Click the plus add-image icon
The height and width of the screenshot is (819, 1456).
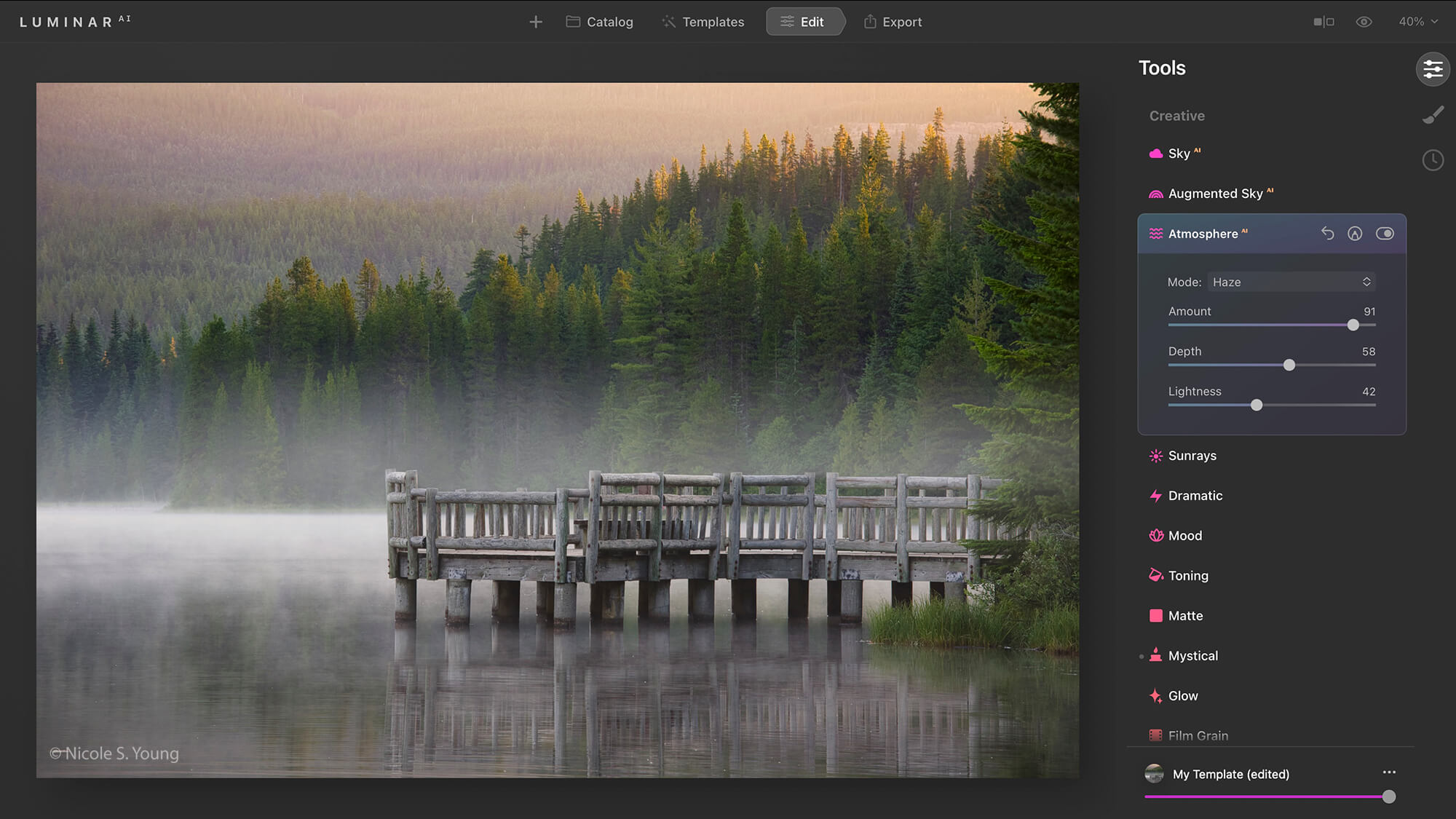tap(536, 22)
